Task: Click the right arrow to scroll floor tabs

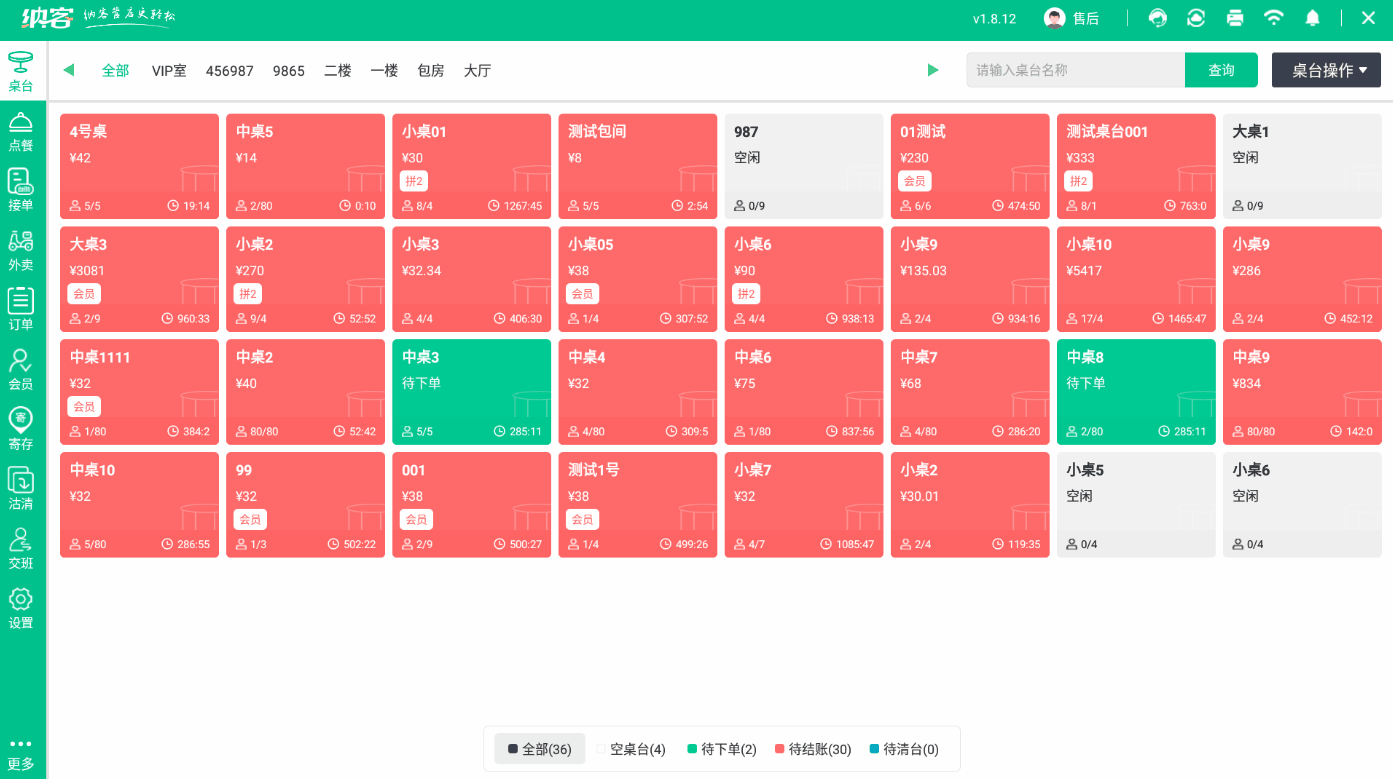Action: (x=933, y=70)
